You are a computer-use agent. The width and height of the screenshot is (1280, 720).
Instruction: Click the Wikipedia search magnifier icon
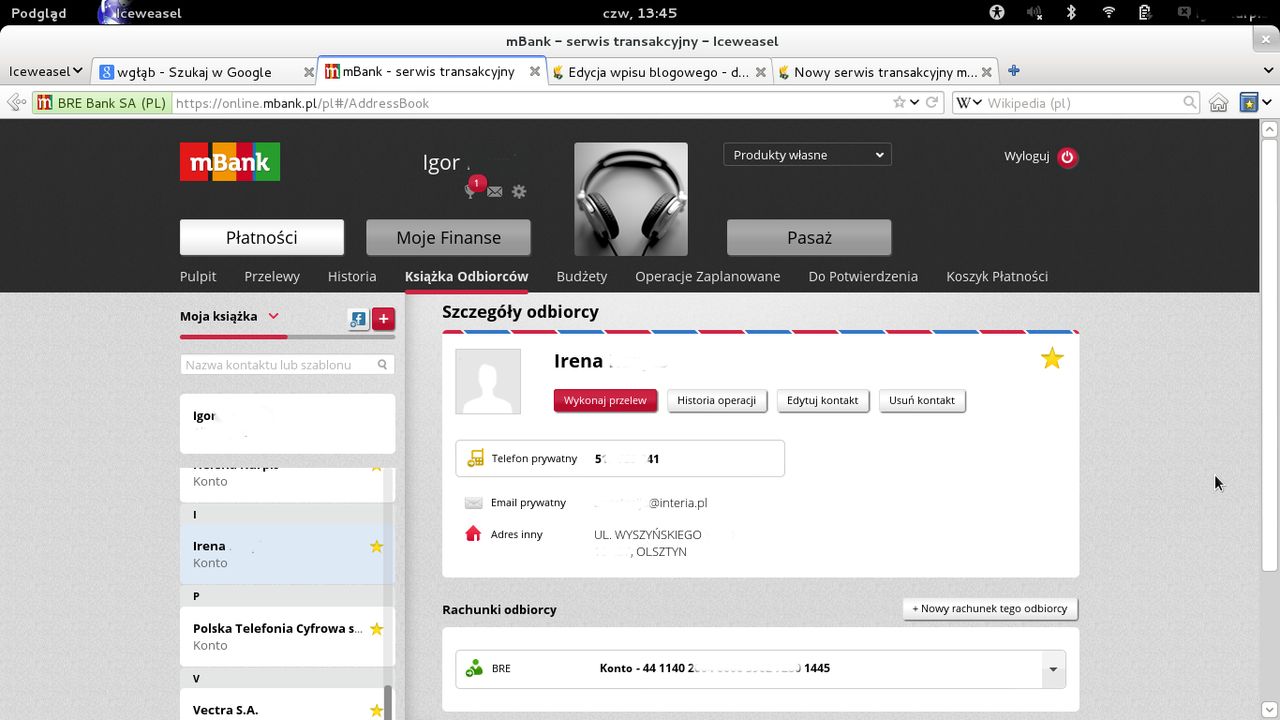1189,103
